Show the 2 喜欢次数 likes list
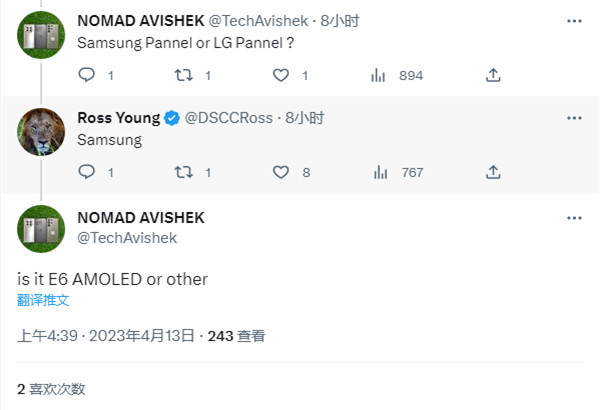 [51, 388]
